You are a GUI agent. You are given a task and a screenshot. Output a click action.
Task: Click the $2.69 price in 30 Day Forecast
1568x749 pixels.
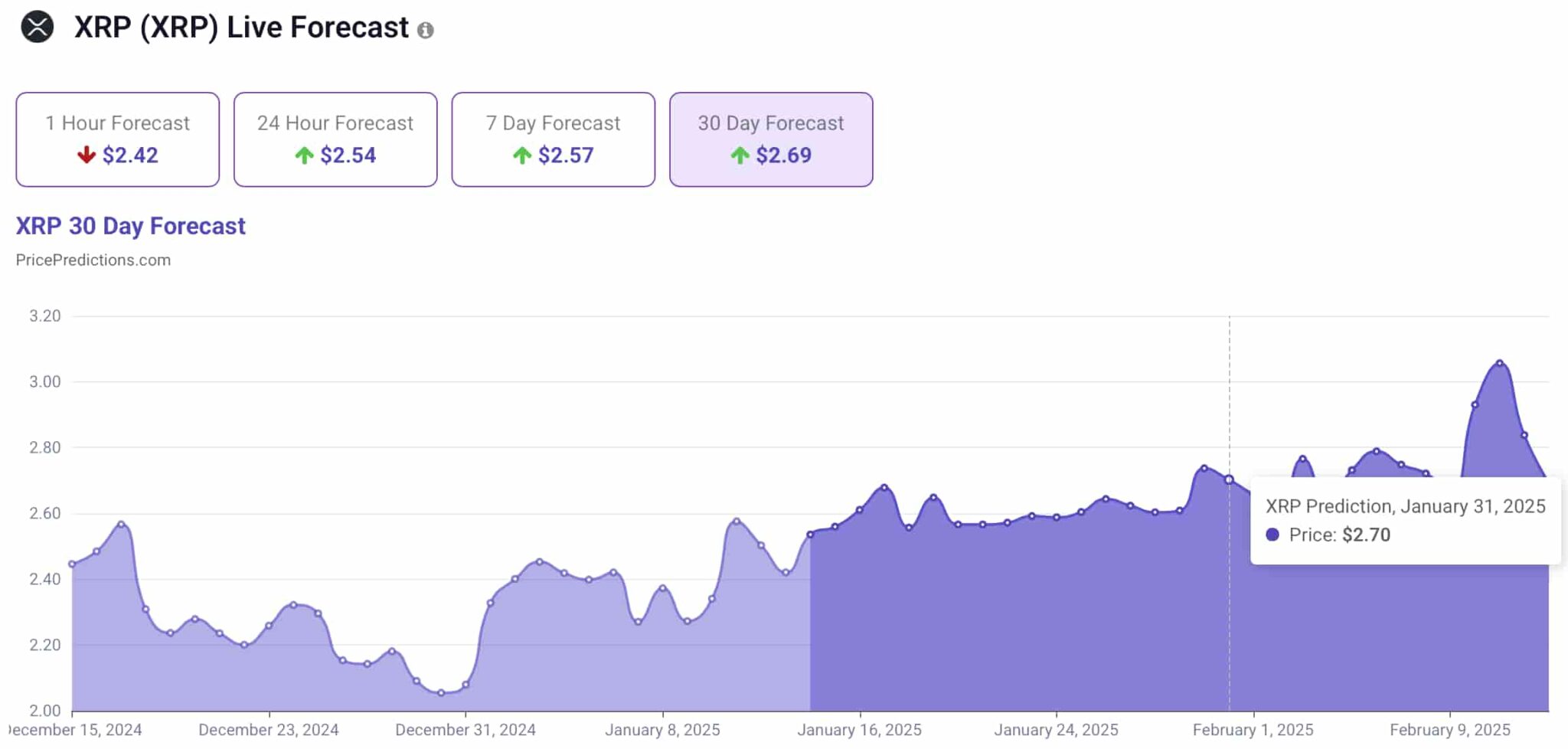pyautogui.click(x=783, y=155)
